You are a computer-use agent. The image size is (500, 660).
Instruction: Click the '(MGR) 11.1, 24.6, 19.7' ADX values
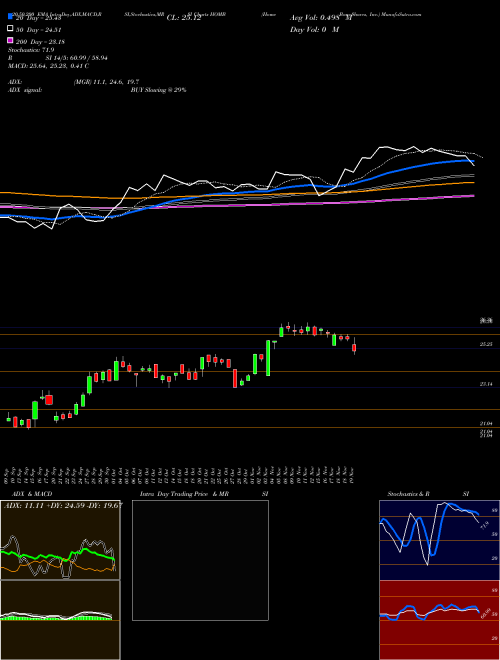click(x=106, y=82)
